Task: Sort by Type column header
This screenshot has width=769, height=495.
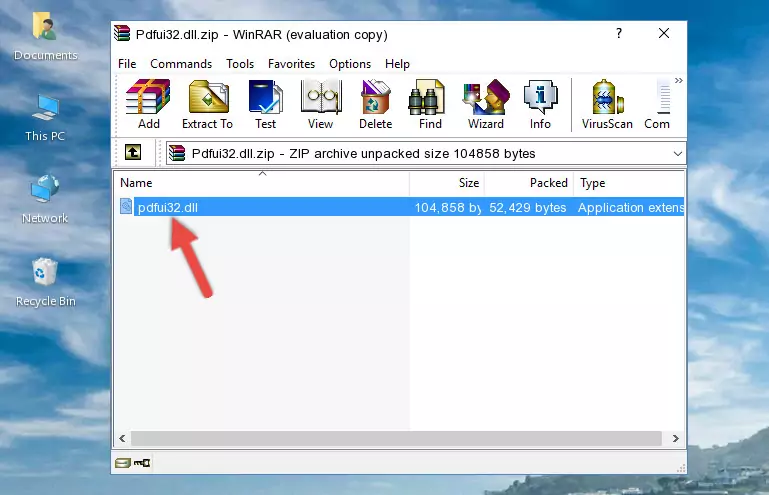Action: [629, 183]
